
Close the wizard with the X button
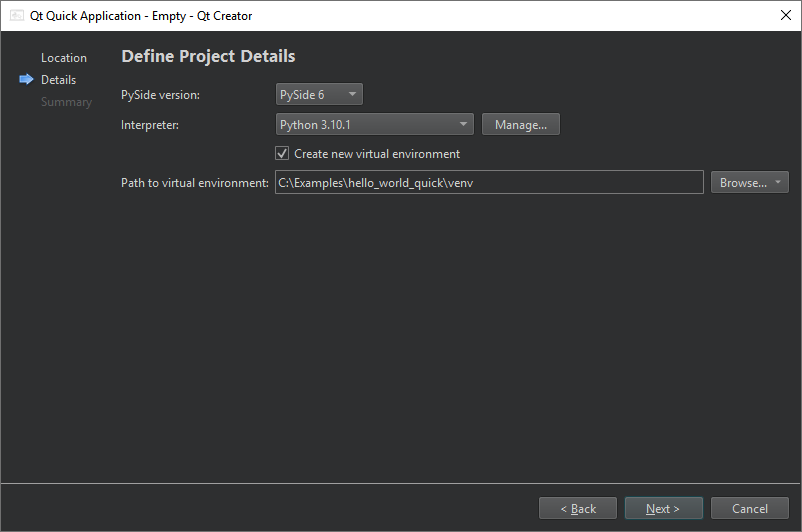click(785, 16)
